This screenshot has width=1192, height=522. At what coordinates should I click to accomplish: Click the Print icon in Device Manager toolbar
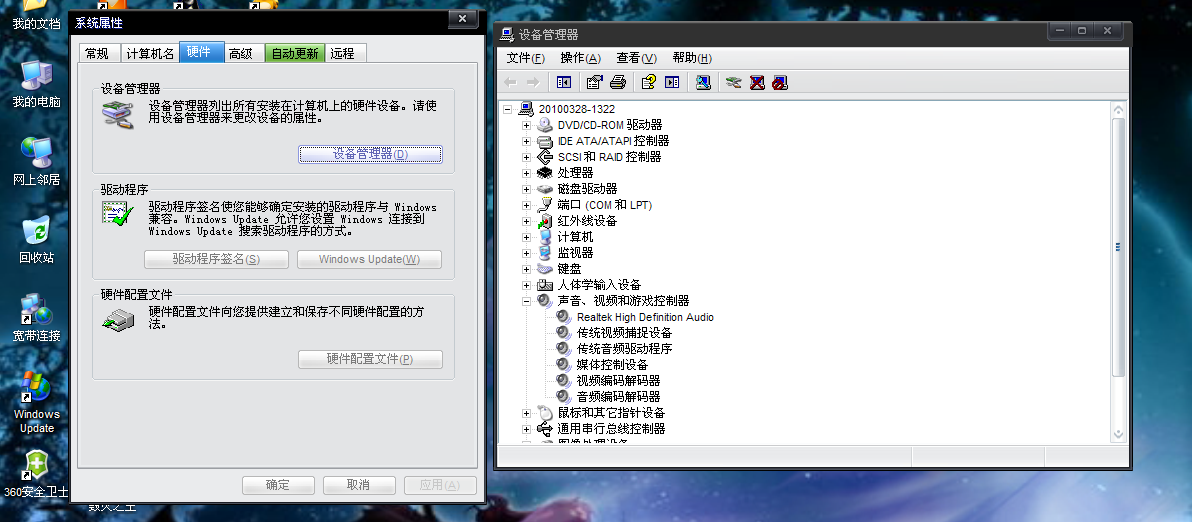click(617, 82)
